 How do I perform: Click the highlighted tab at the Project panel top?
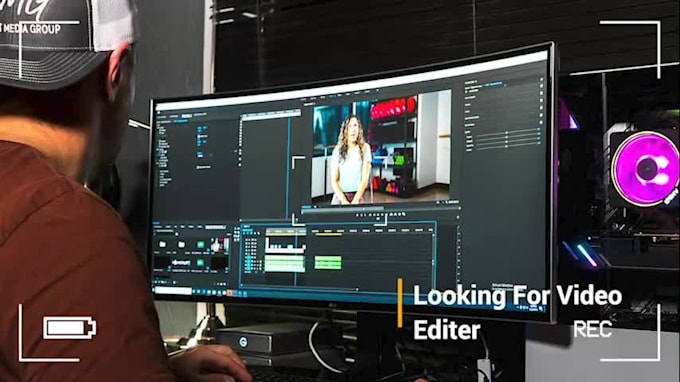click(216, 227)
